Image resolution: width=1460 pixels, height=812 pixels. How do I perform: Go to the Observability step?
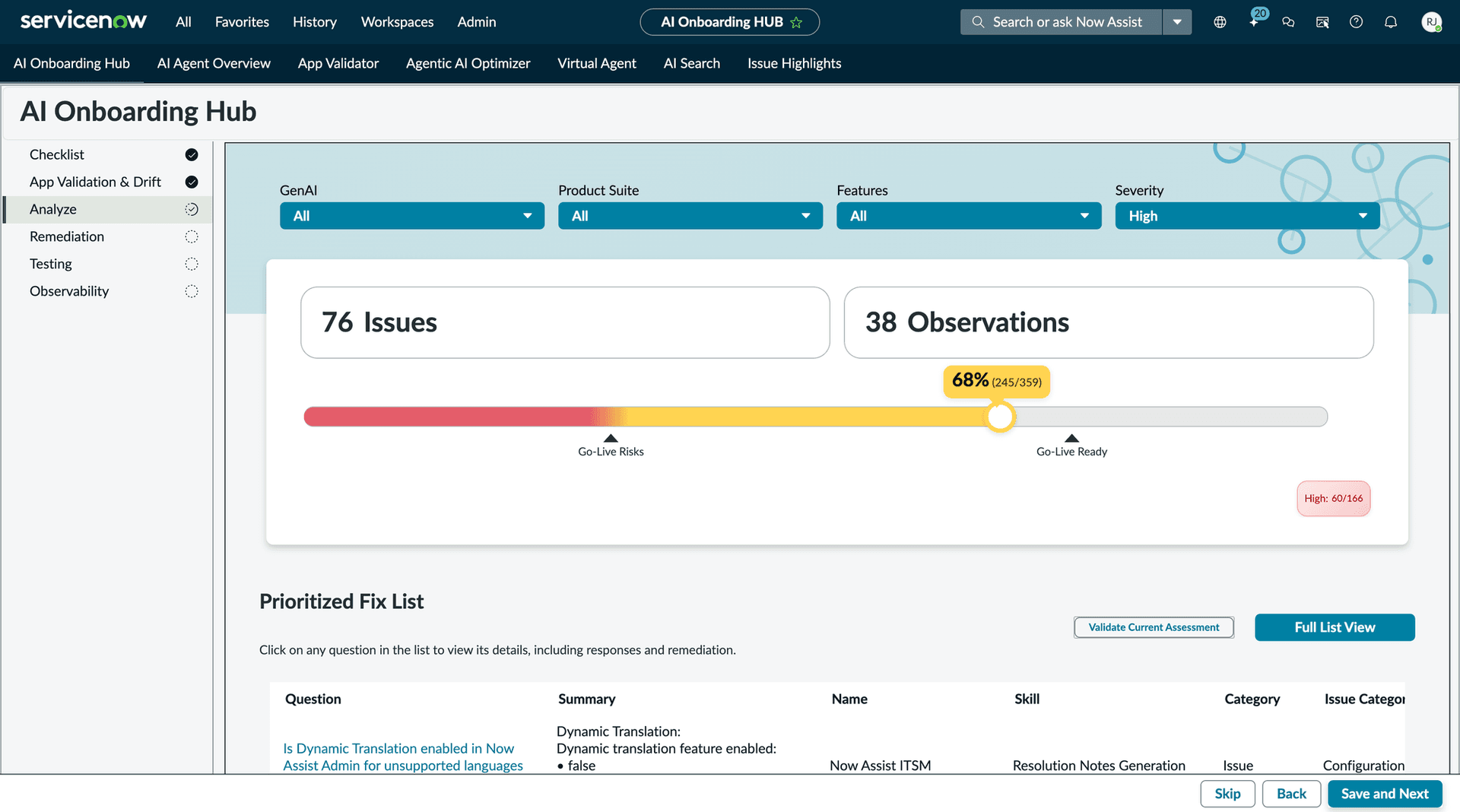(108, 291)
